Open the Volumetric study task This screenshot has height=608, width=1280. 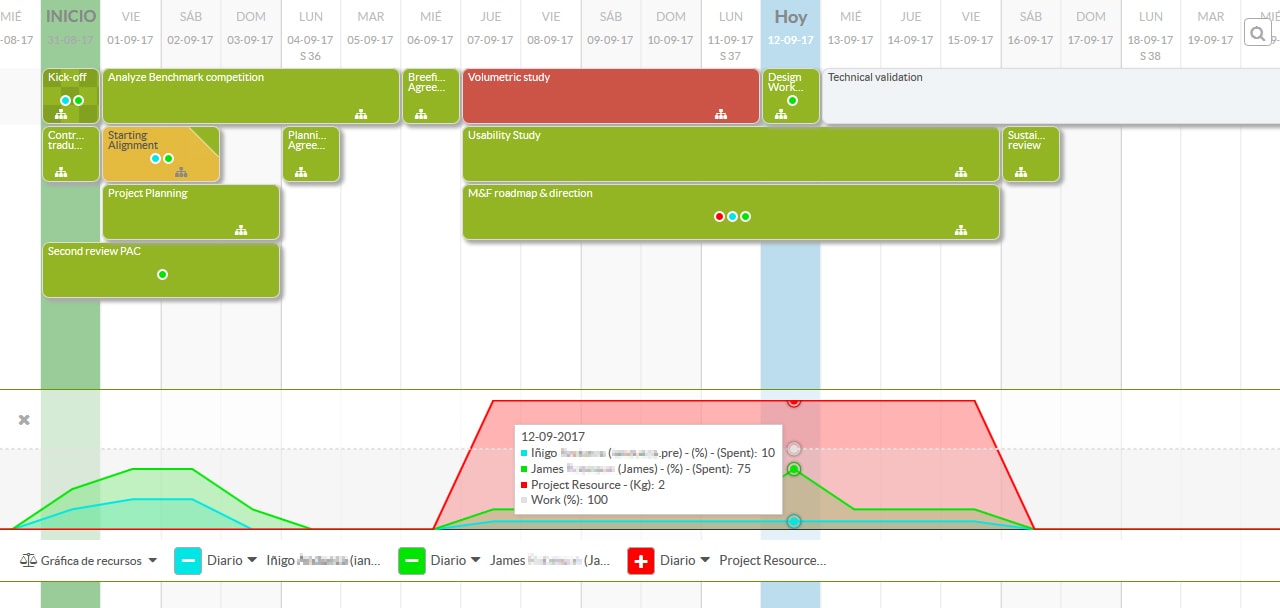click(611, 96)
